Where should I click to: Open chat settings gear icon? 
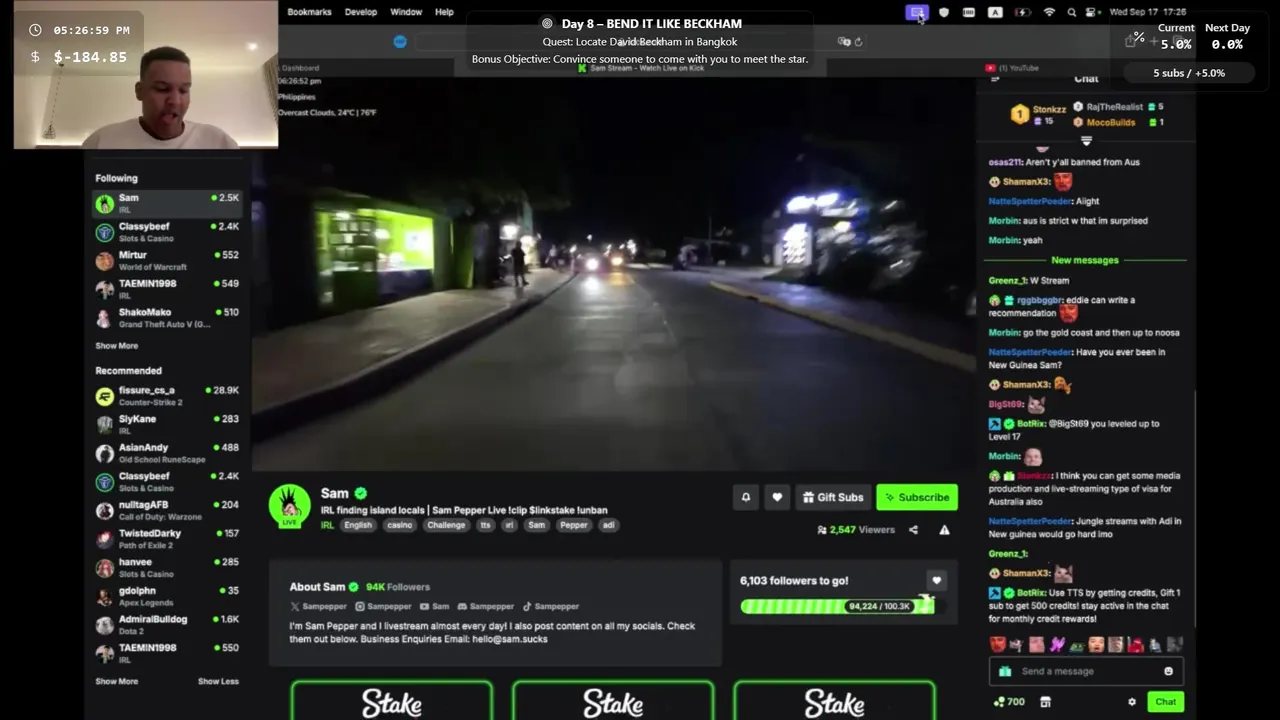coord(1132,702)
